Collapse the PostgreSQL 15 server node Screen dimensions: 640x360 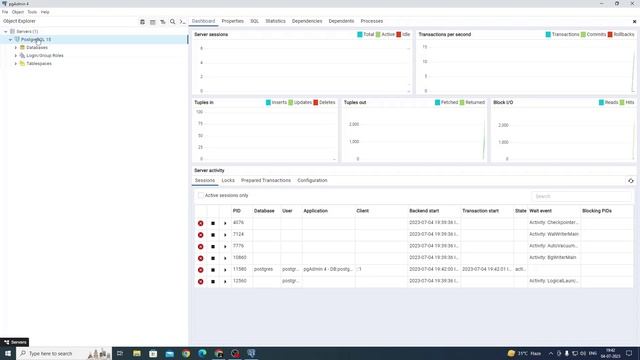pos(11,40)
